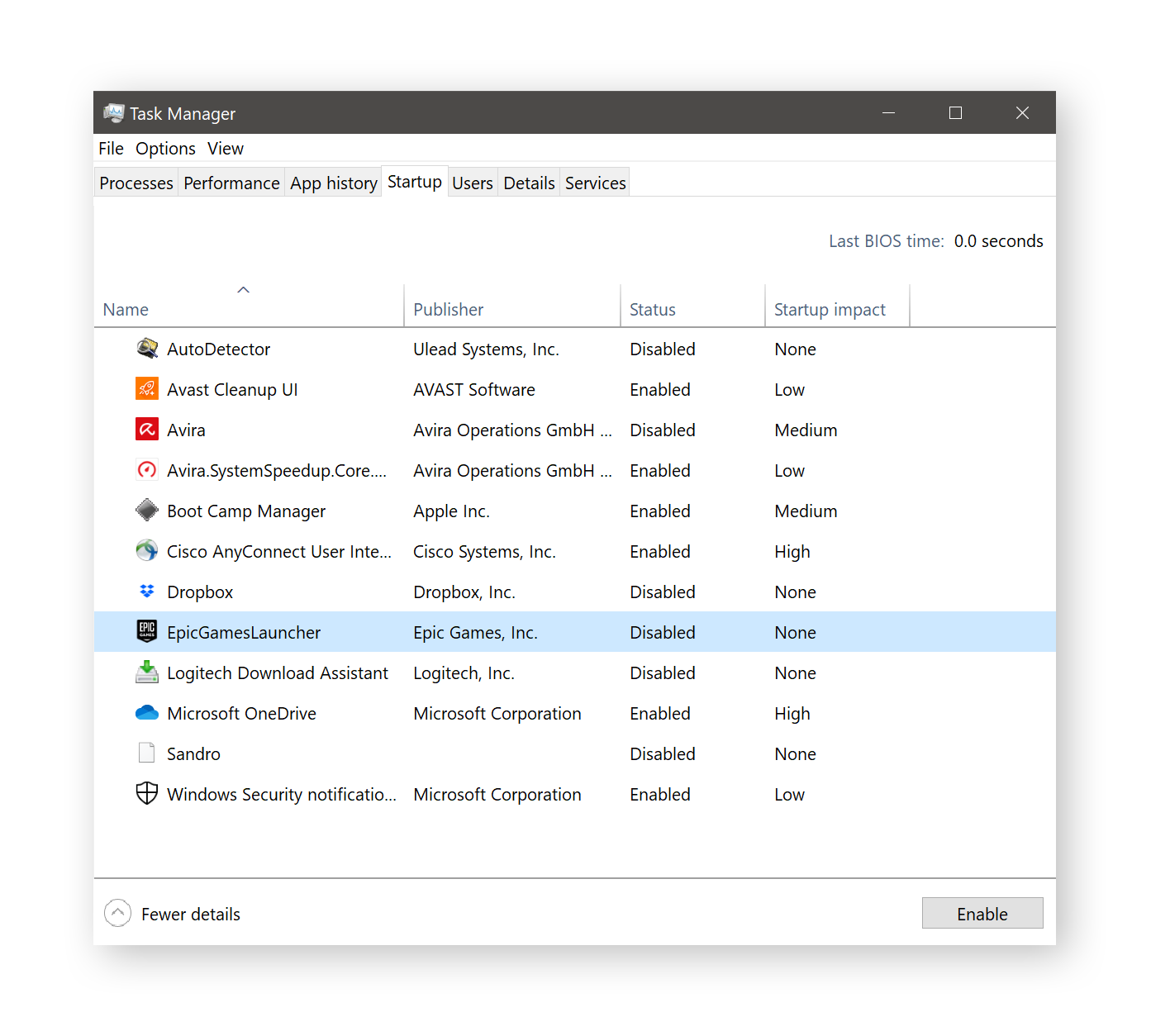Click the Windows Security shield icon

146,793
